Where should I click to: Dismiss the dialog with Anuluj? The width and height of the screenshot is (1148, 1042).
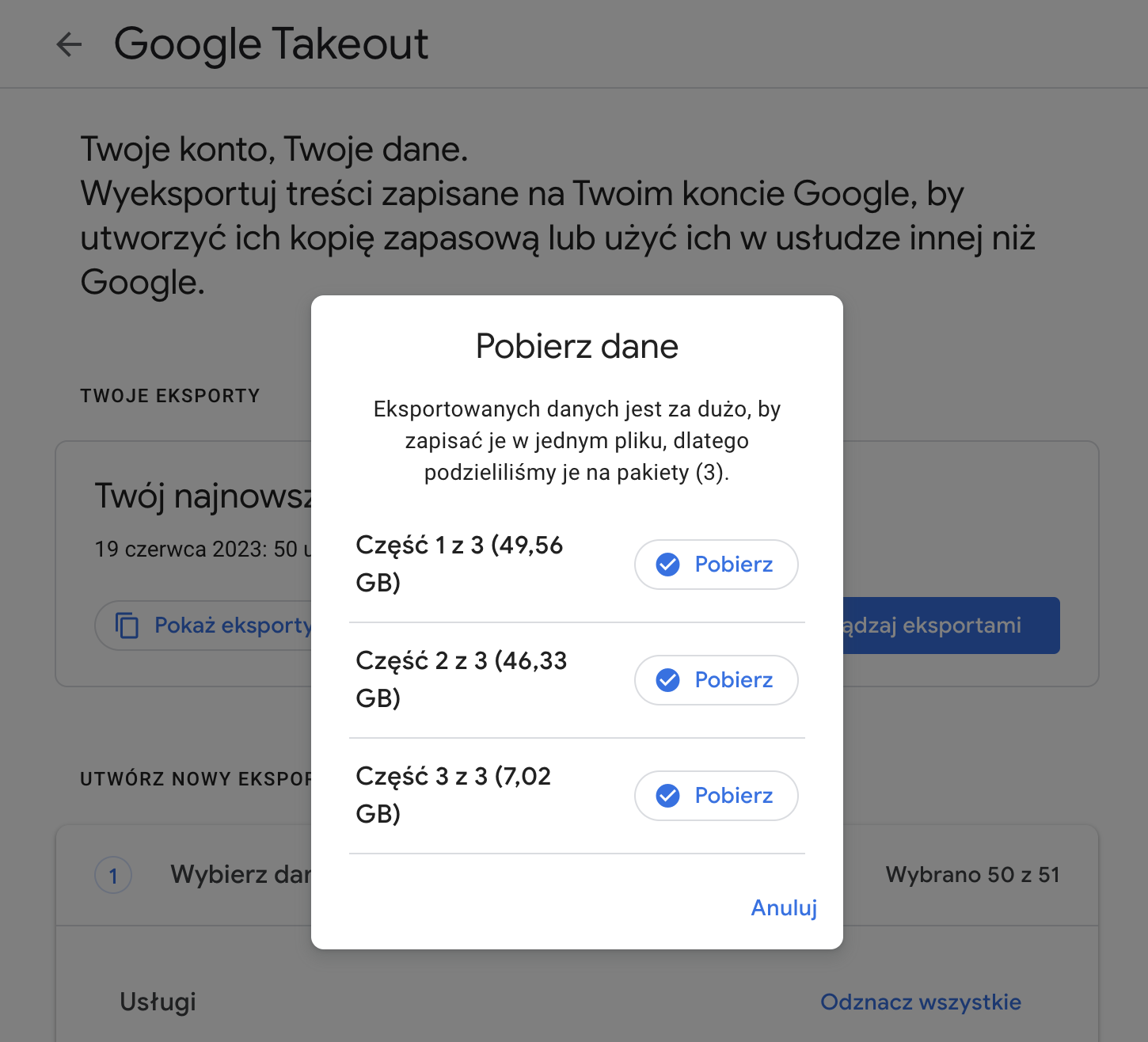point(783,908)
